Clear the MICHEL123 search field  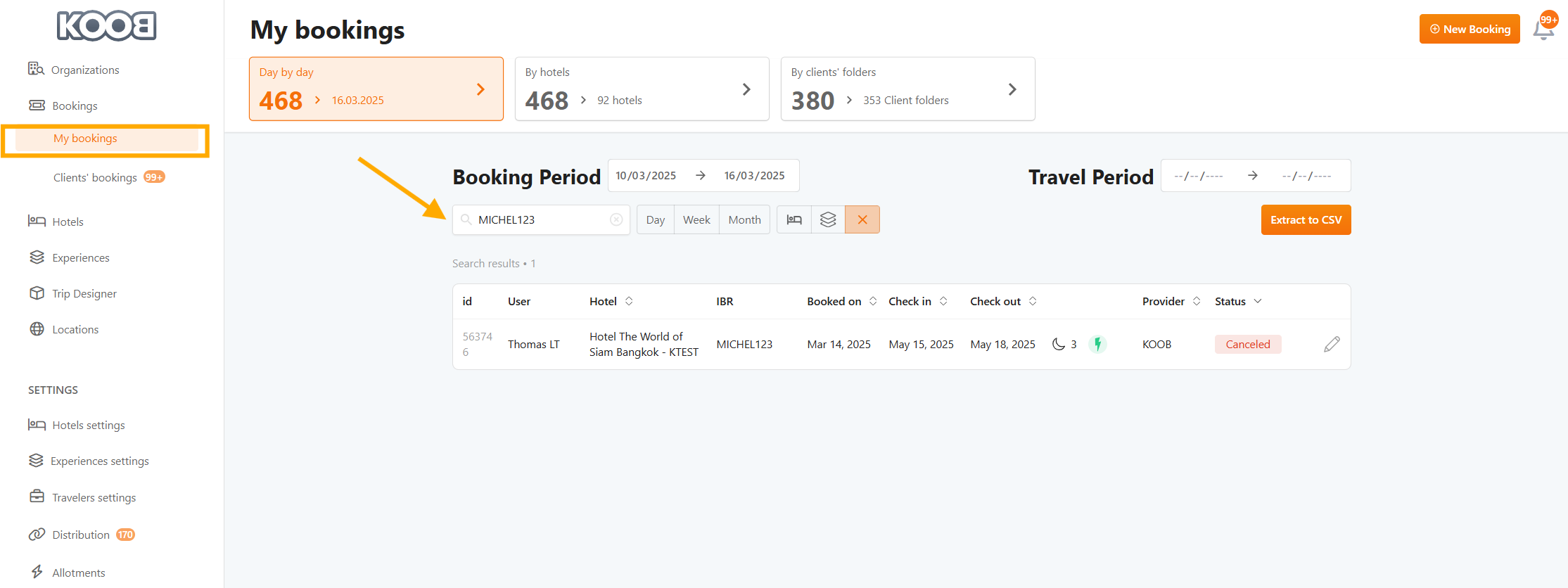pyautogui.click(x=616, y=219)
